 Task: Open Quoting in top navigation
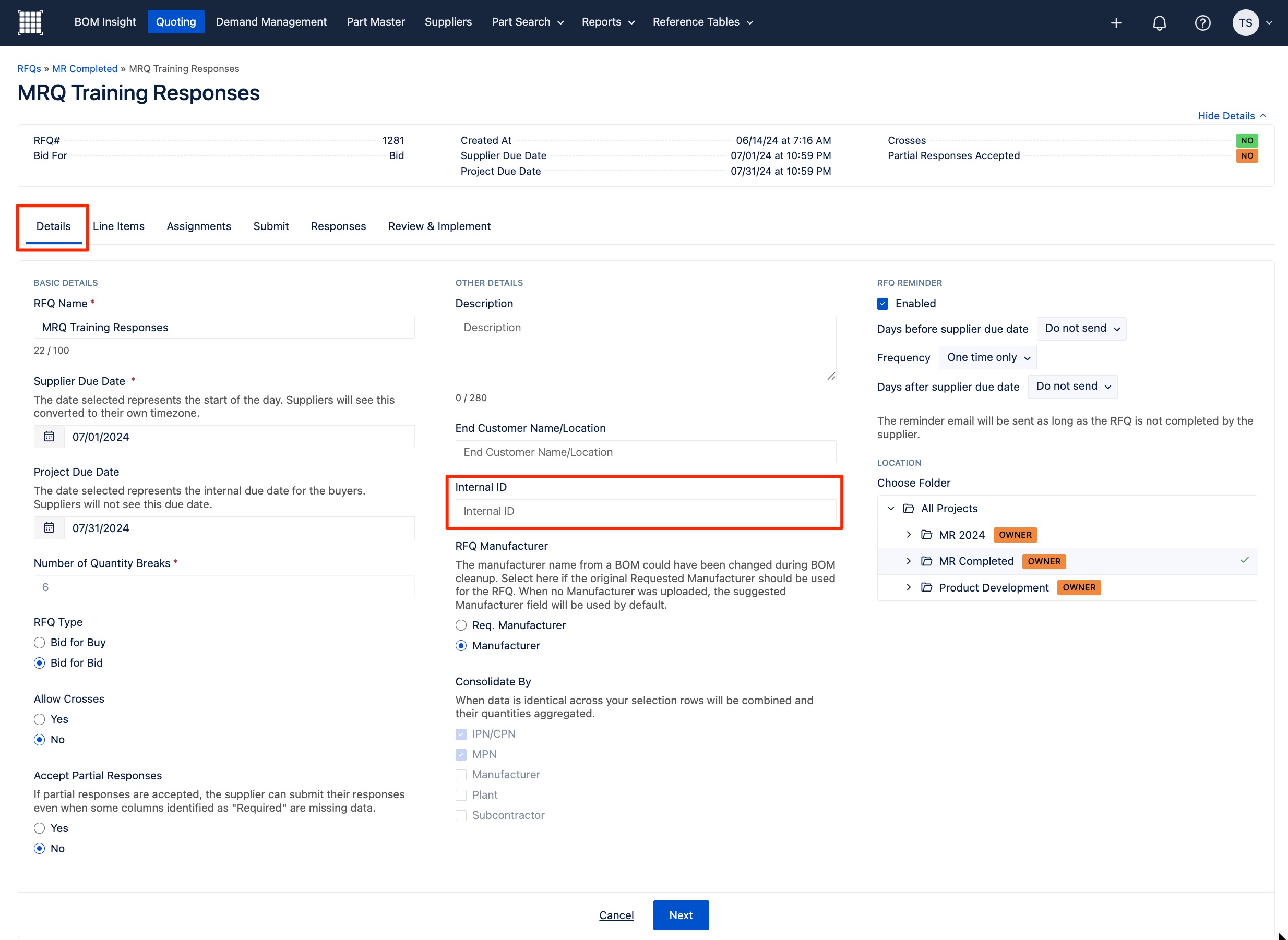tap(175, 21)
